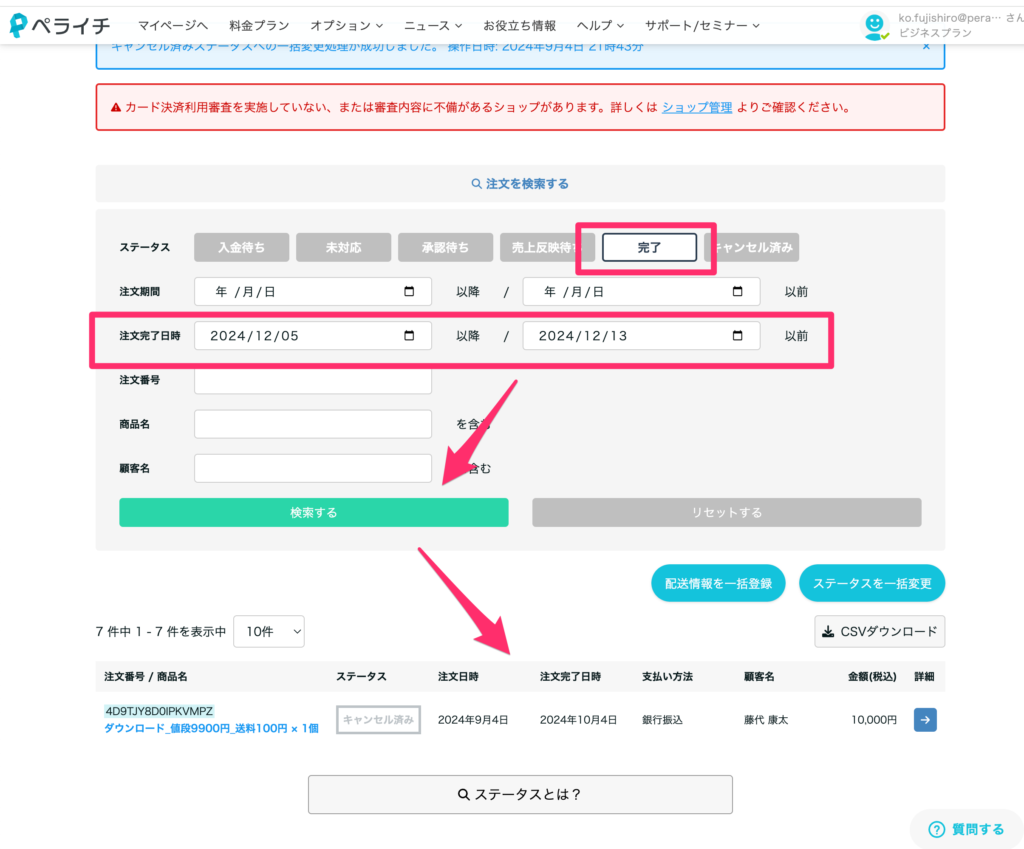Close the blue success notification
Image resolution: width=1024 pixels, height=849 pixels.
pos(926,46)
